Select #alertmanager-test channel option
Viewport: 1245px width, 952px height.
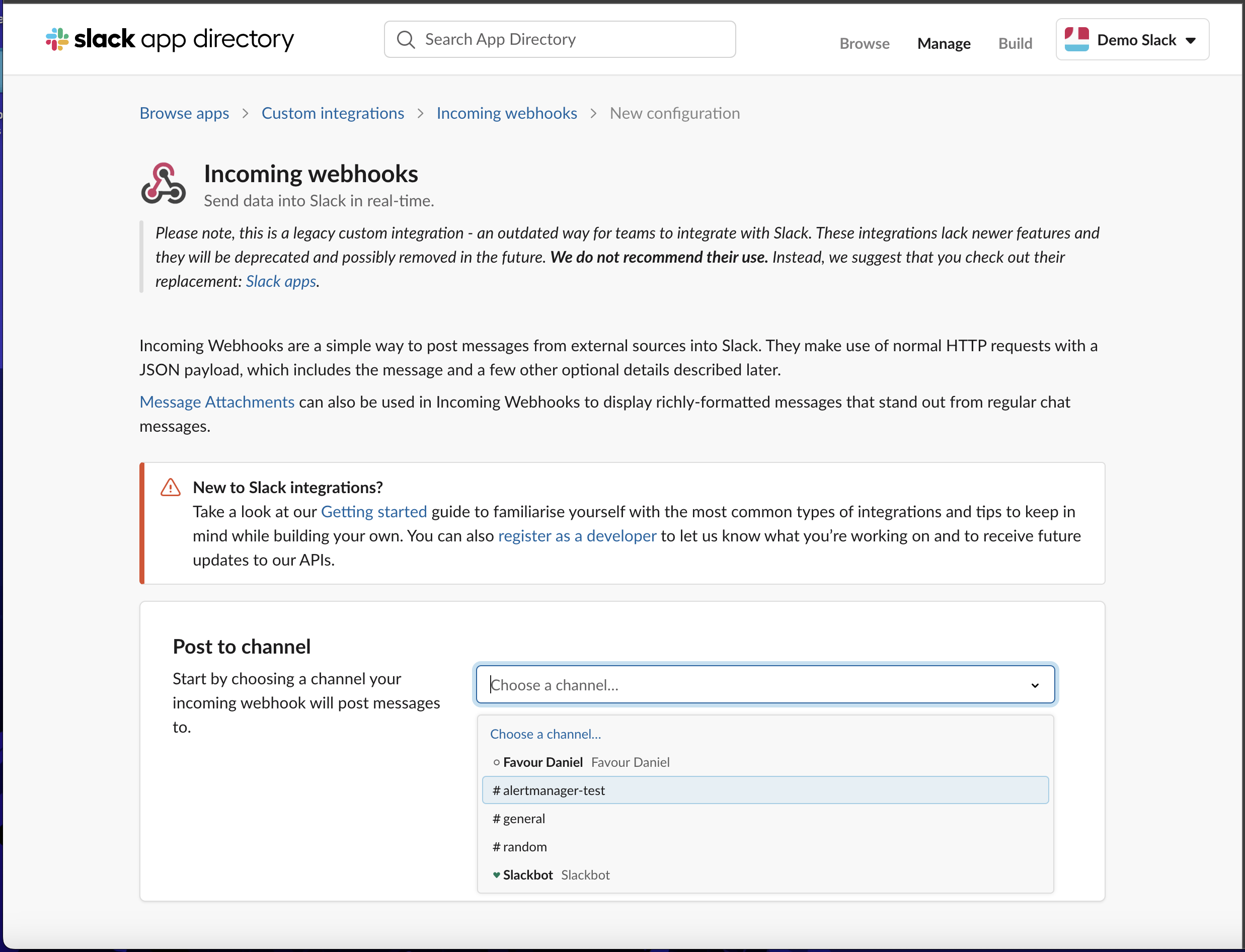point(765,790)
